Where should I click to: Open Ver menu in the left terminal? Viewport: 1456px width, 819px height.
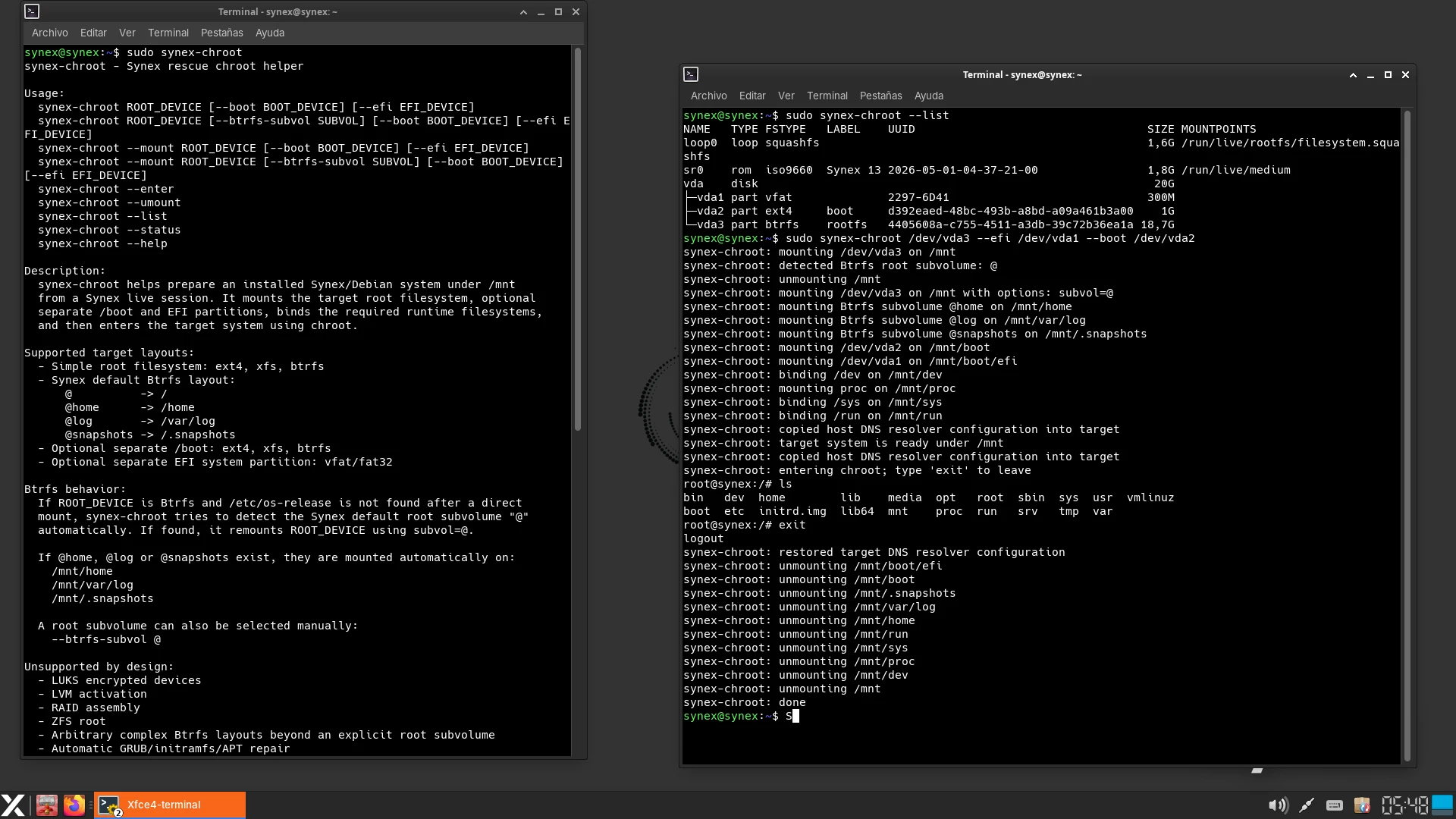click(127, 33)
